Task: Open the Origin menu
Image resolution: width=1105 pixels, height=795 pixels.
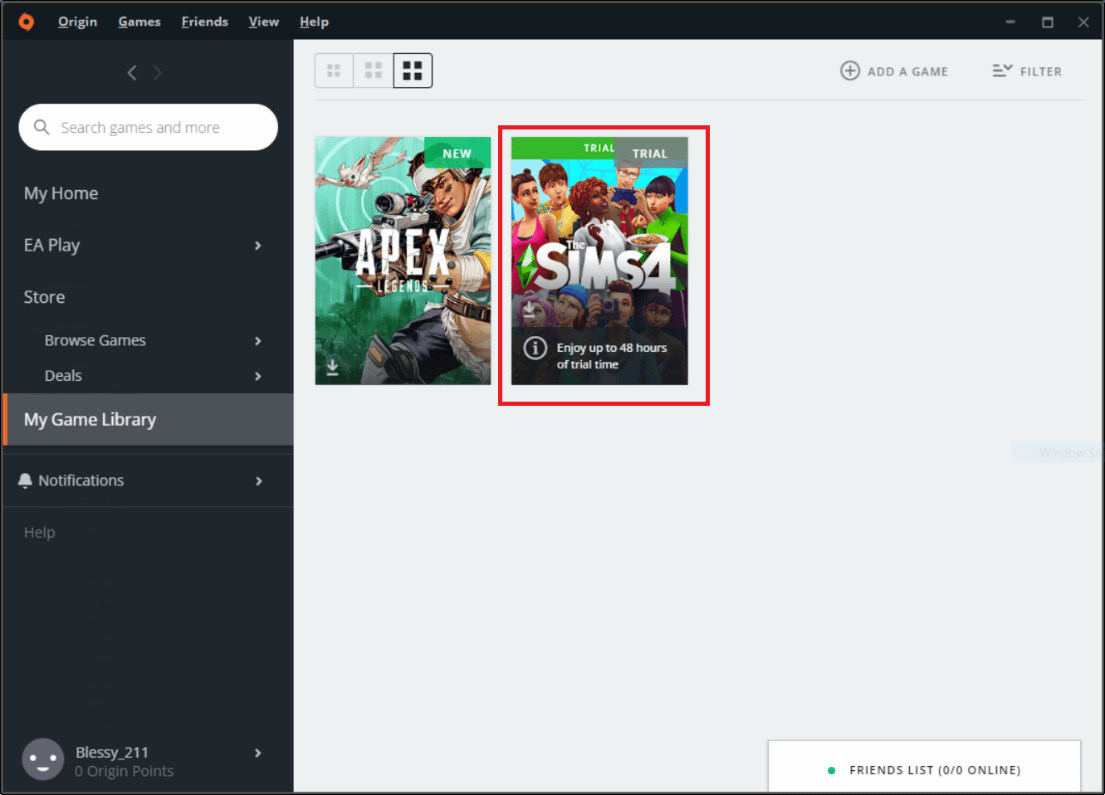Action: (x=78, y=22)
